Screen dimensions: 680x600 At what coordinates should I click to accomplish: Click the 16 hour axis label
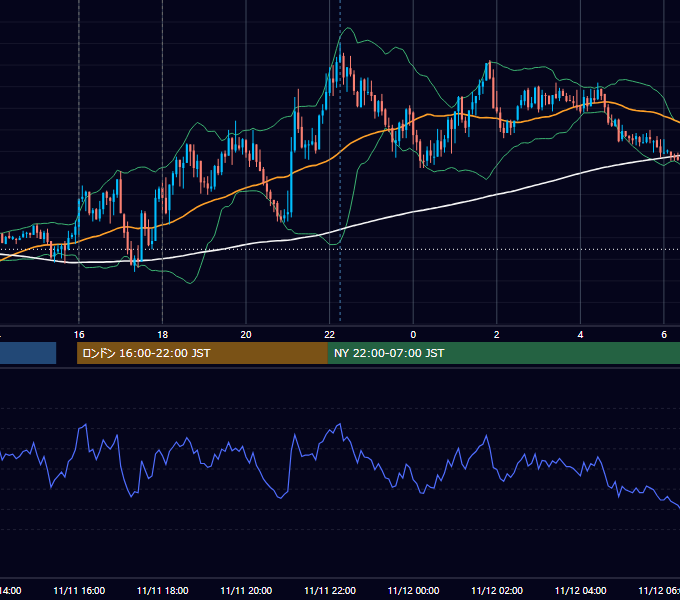79,335
